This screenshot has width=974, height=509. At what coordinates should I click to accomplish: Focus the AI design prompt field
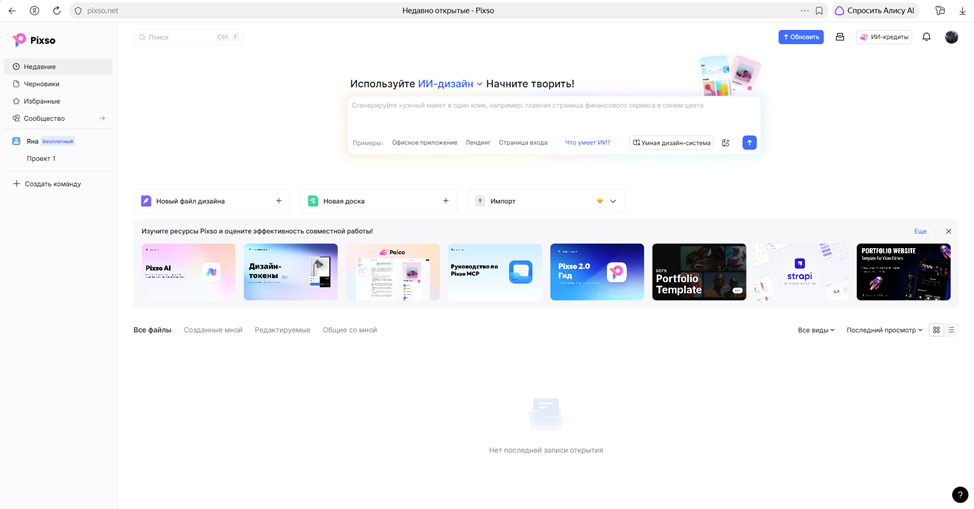click(x=553, y=114)
